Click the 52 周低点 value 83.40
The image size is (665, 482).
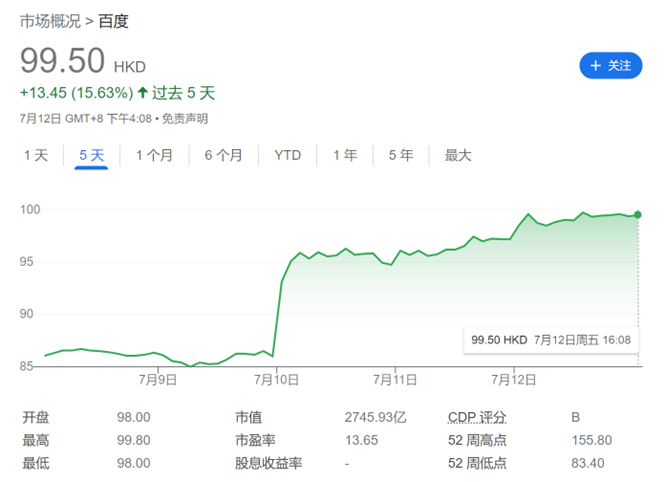tap(587, 463)
